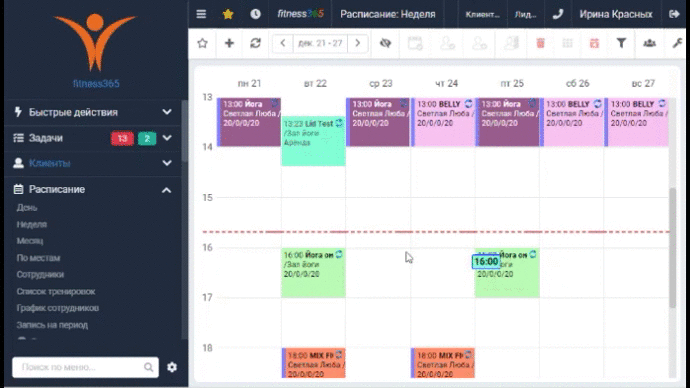
Task: Expand Быстрые действия section
Action: click(x=93, y=112)
